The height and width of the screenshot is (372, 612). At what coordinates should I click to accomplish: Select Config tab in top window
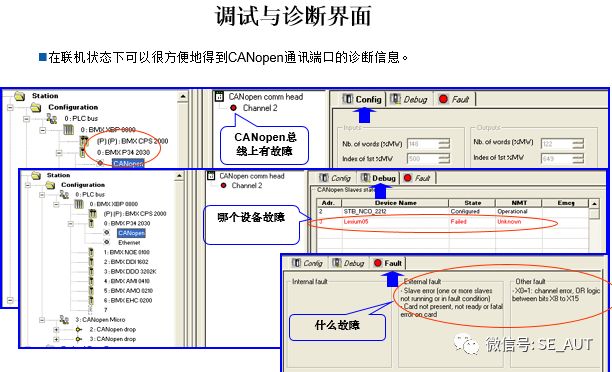(x=362, y=99)
